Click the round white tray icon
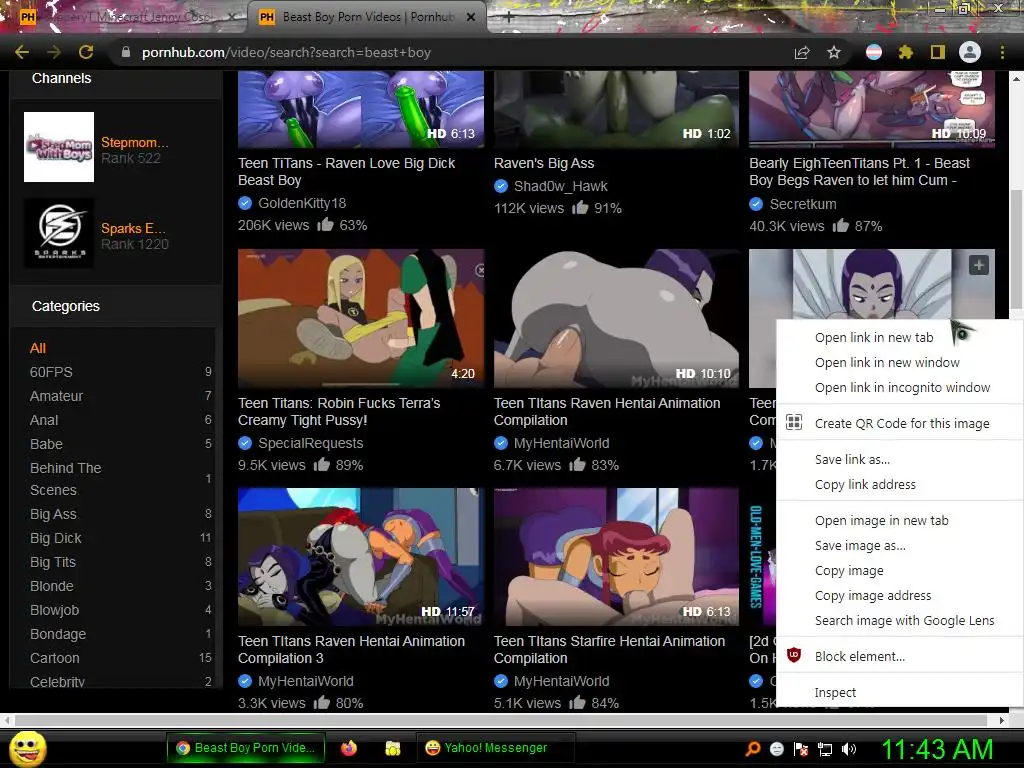Viewport: 1024px width, 768px height. (x=776, y=749)
